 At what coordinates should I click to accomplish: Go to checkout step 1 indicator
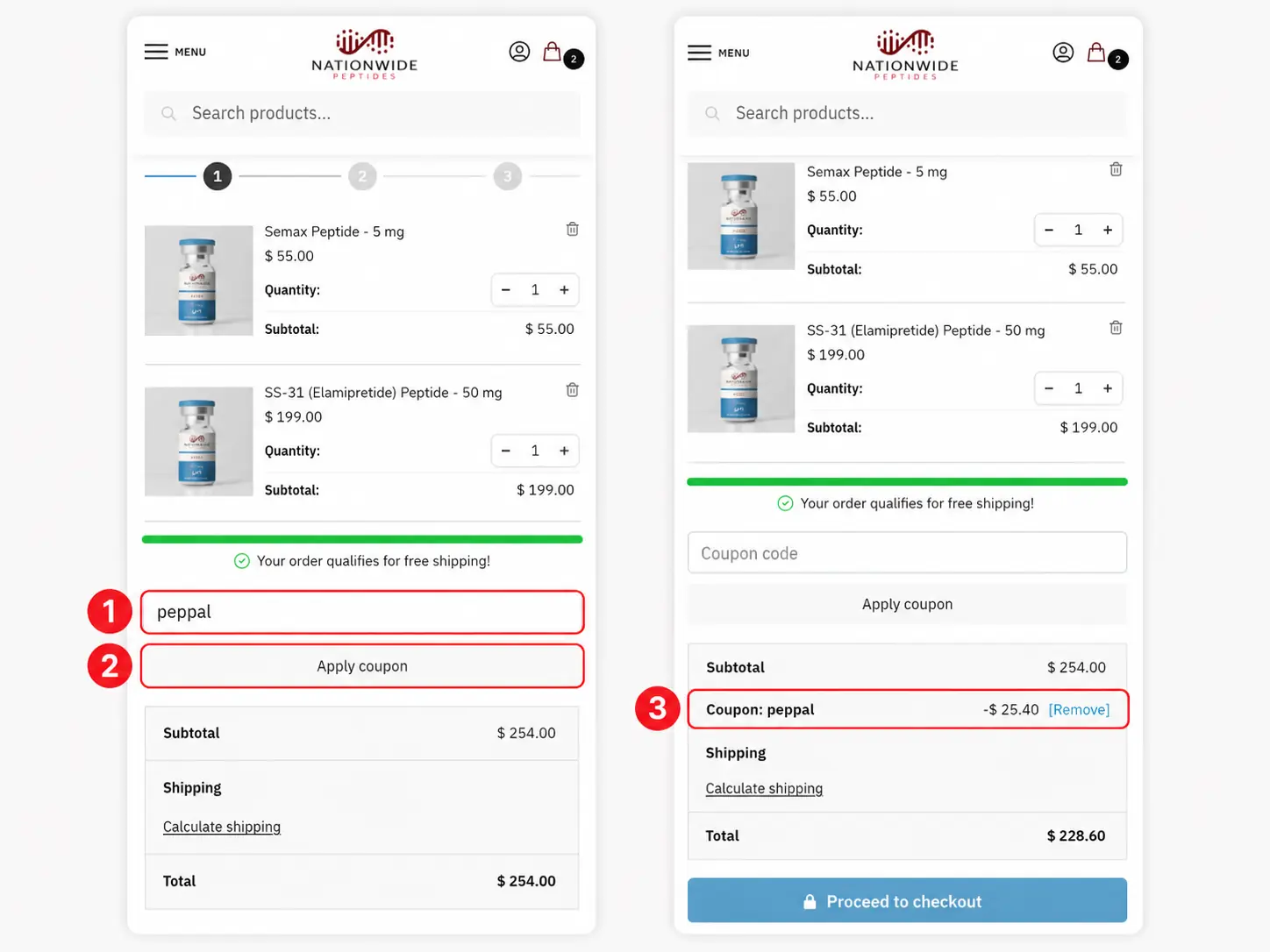point(218,176)
